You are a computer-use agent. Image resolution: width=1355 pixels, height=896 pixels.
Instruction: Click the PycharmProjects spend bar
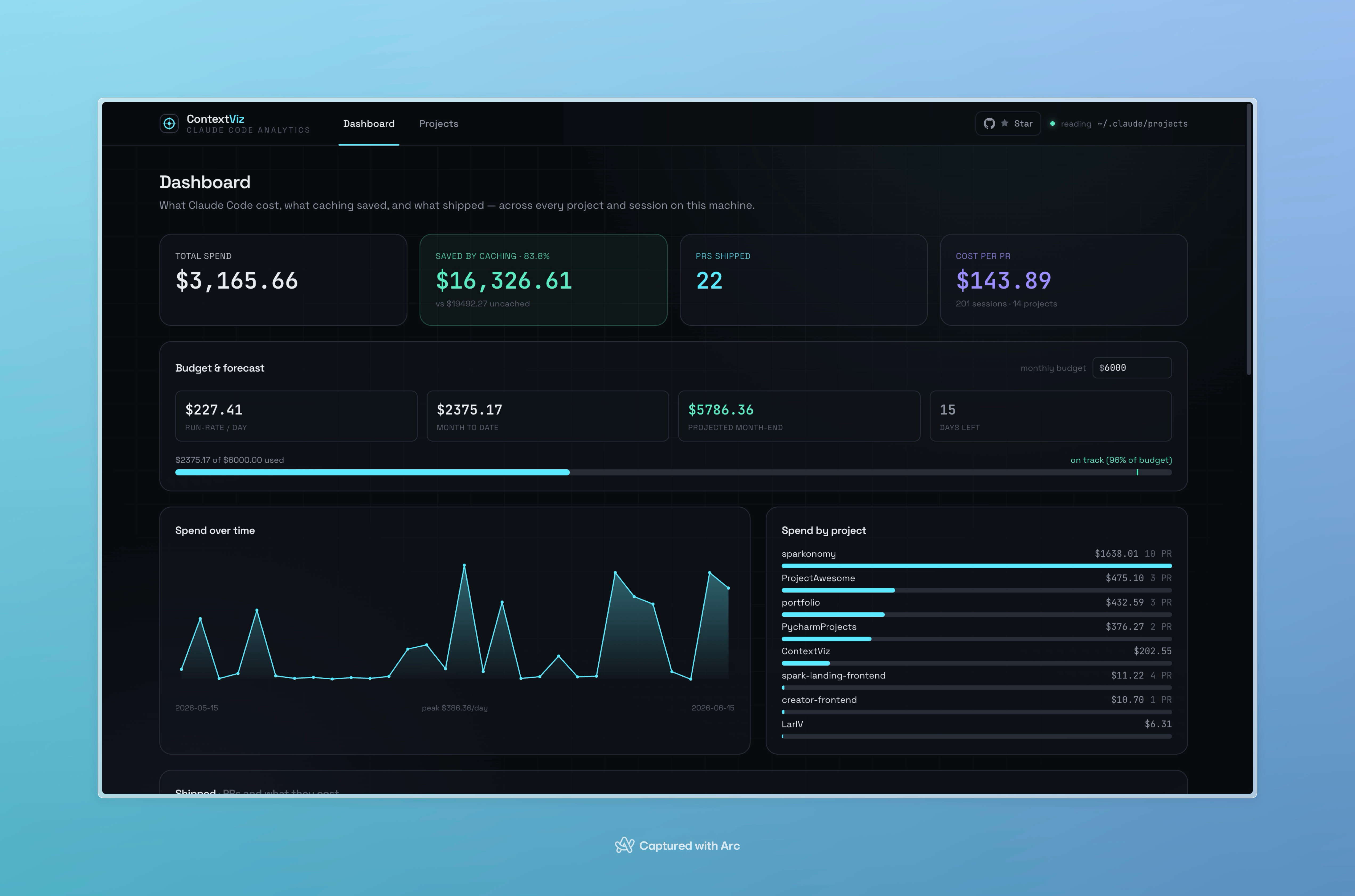point(977,639)
